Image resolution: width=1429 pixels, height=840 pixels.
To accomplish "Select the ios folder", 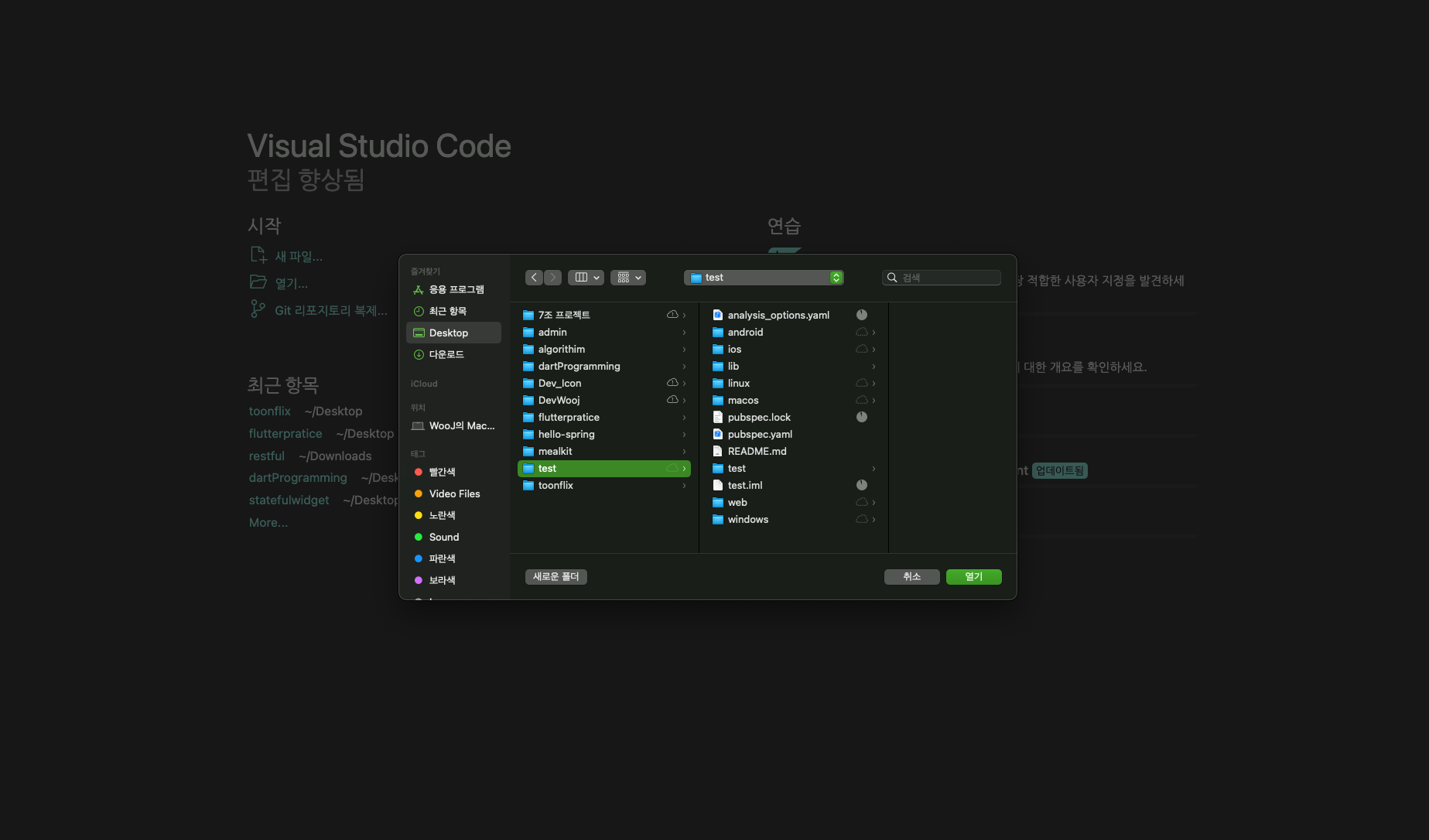I will click(x=794, y=349).
